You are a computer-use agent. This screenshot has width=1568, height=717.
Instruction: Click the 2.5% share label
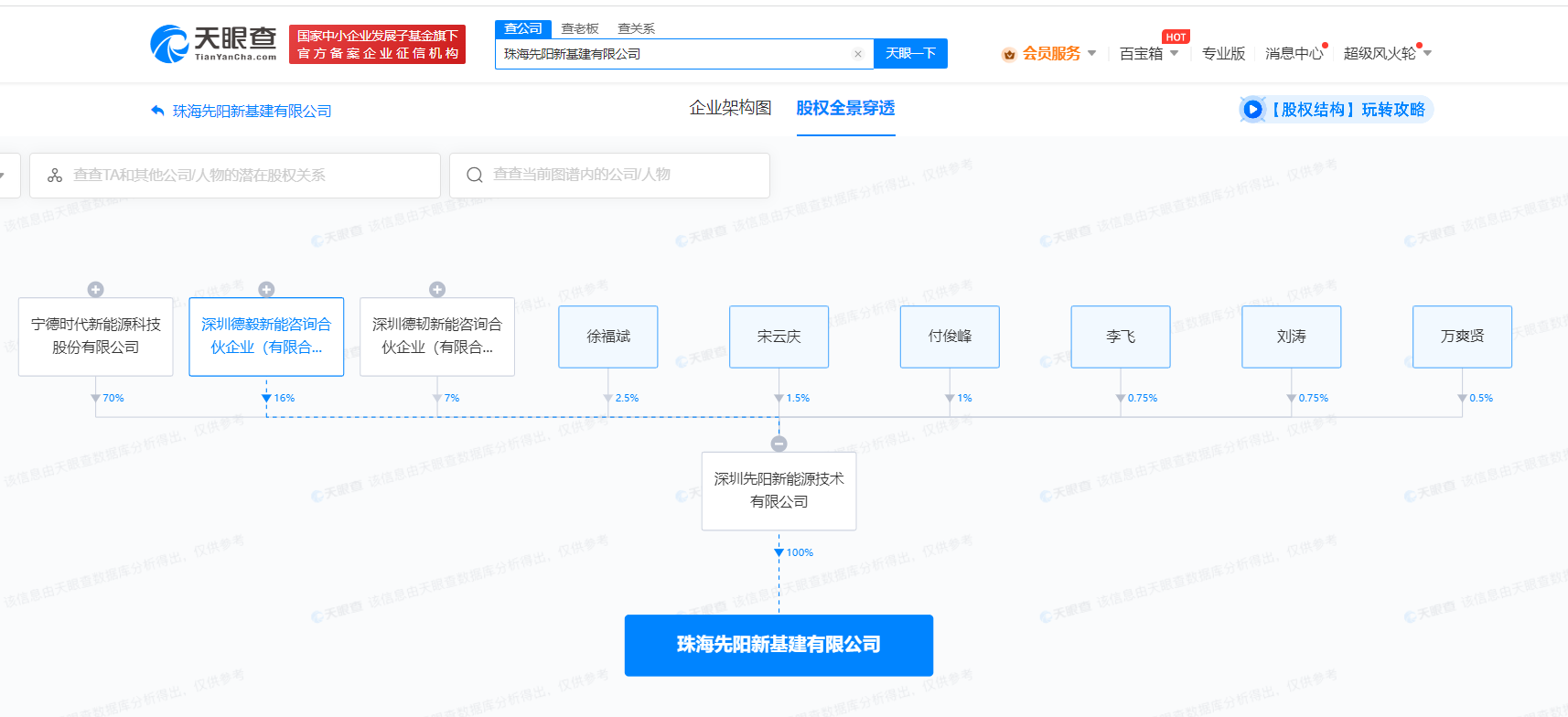[627, 398]
